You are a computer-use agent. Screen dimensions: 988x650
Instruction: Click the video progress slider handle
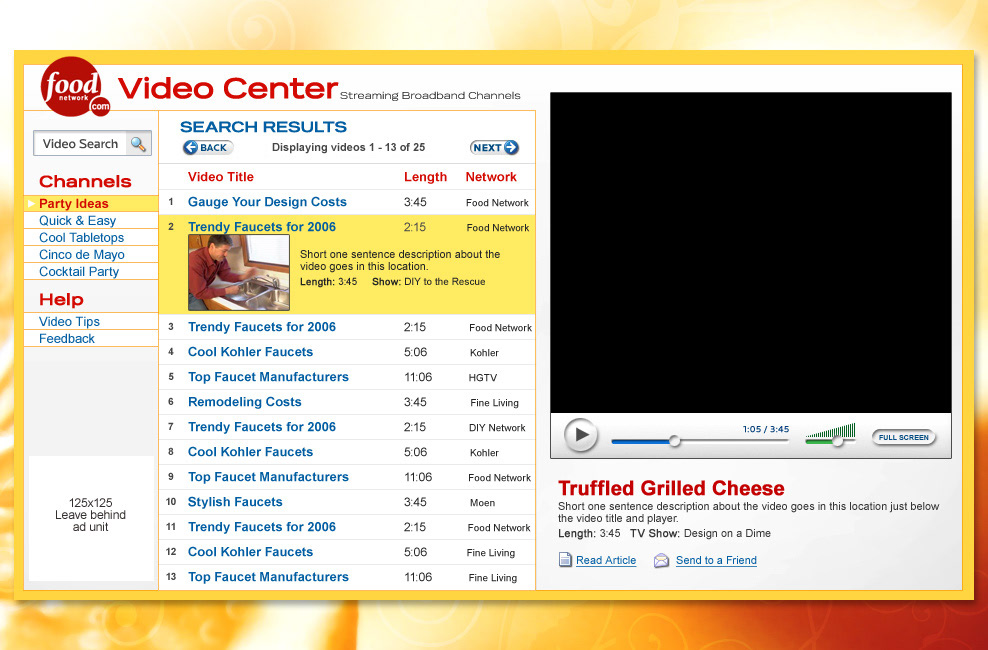674,441
